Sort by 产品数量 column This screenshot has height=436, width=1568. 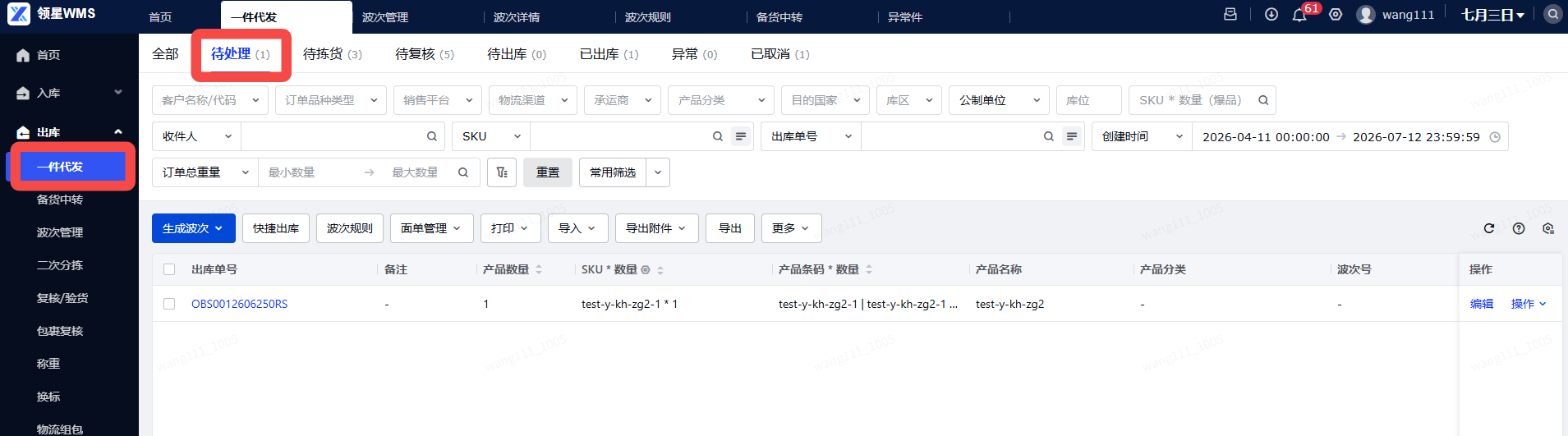pos(539,269)
